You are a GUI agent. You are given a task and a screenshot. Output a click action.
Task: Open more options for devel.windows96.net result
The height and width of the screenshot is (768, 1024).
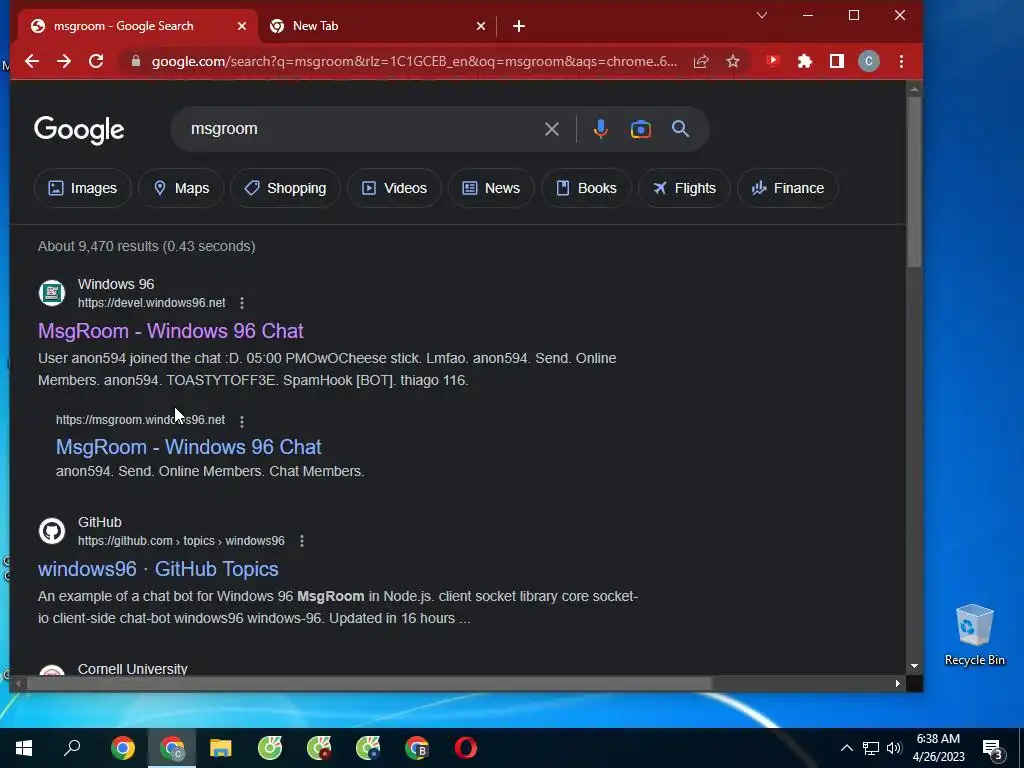(242, 303)
